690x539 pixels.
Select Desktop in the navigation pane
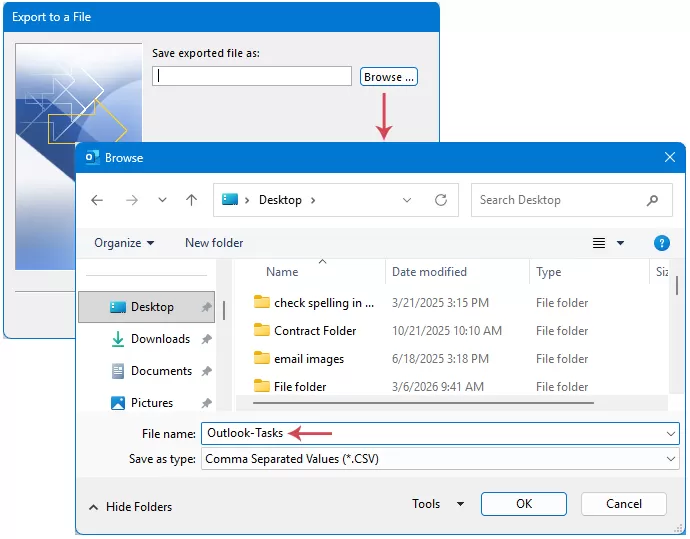tap(147, 307)
